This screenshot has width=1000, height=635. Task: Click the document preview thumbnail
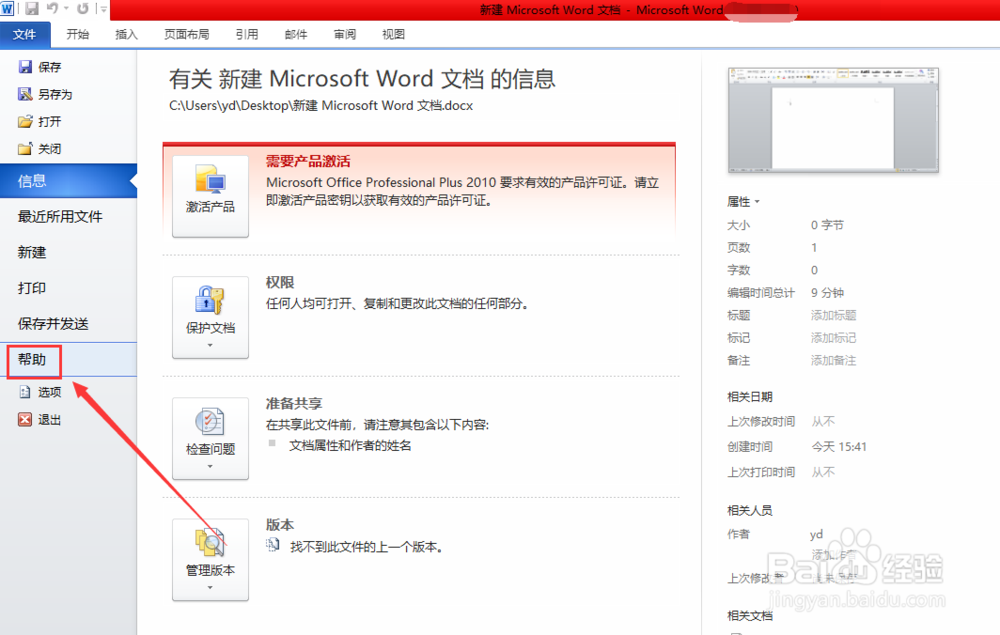point(833,120)
